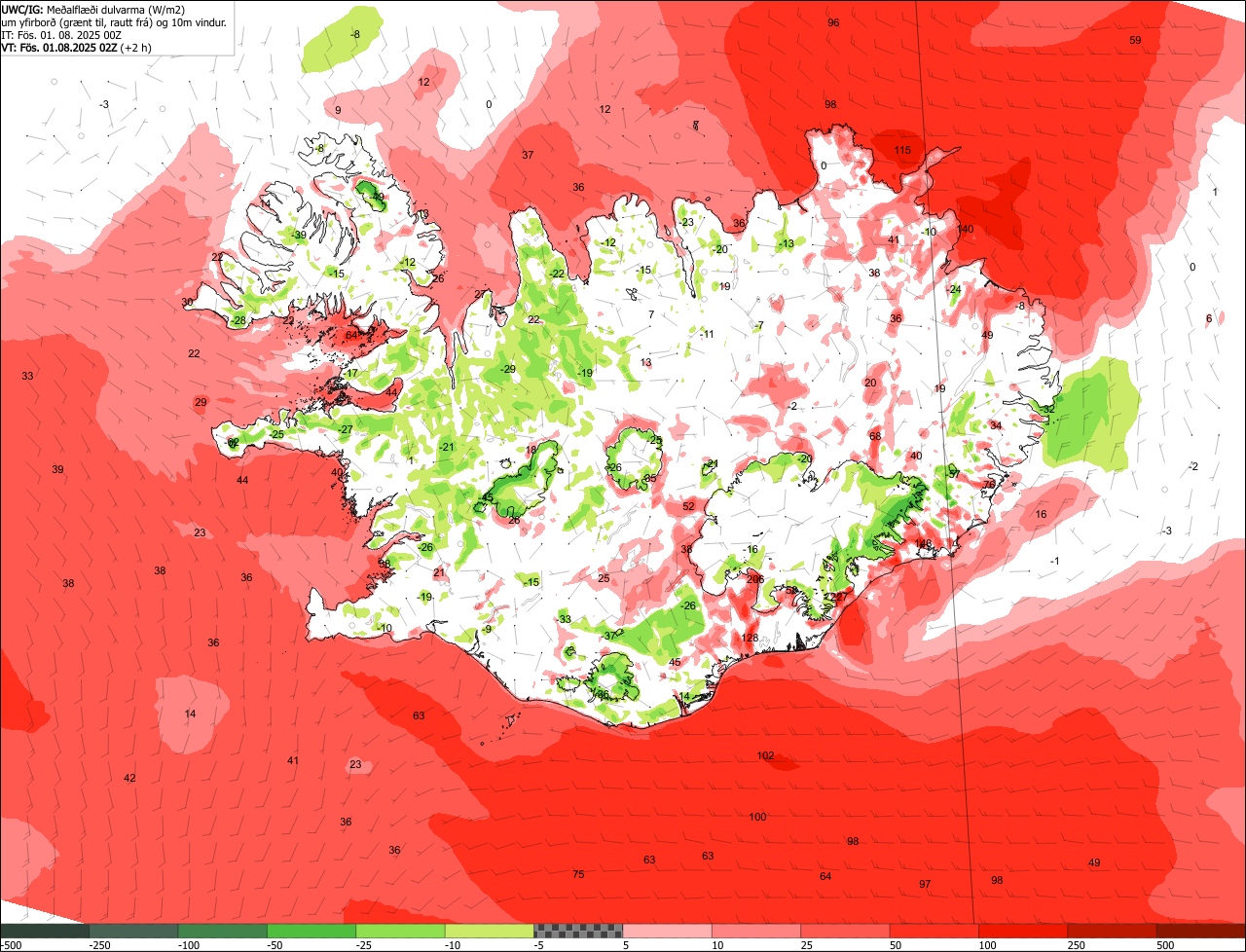Viewport: 1246px width, 952px height.
Task: Click the dark red swatch between 250 and 500
Action: pos(1112,931)
